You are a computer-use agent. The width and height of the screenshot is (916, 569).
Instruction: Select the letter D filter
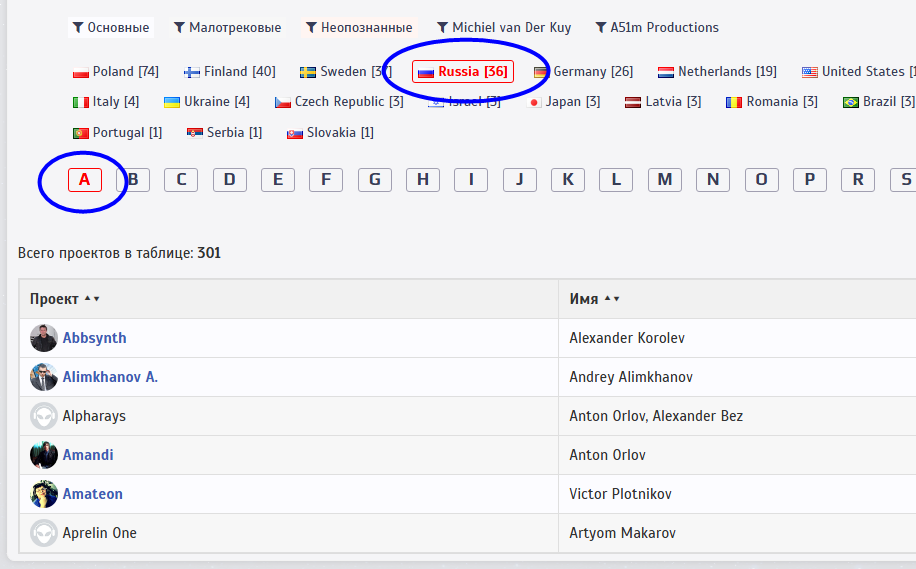tap(230, 180)
